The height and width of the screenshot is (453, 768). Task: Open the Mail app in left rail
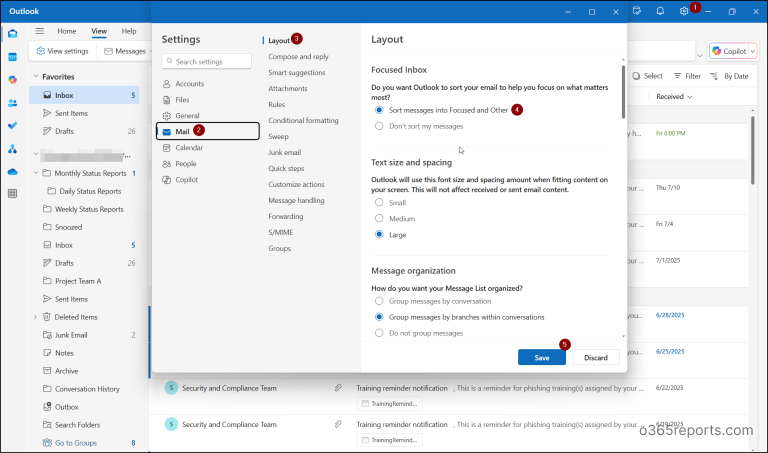click(13, 34)
